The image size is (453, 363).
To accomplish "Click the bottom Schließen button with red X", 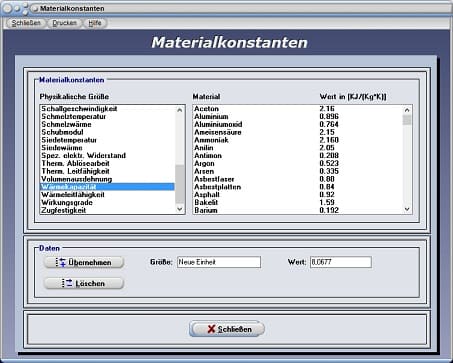I will pos(227,329).
